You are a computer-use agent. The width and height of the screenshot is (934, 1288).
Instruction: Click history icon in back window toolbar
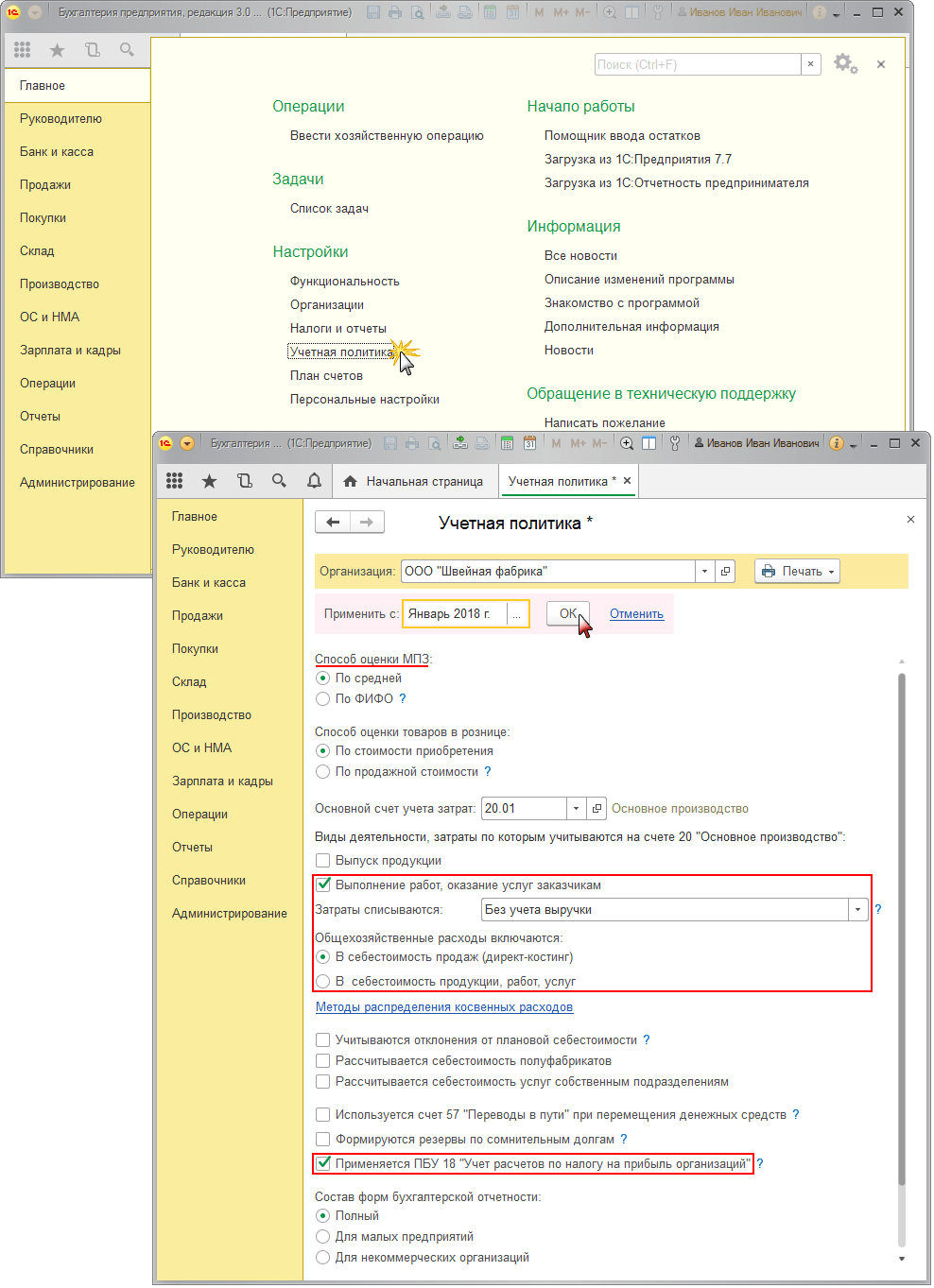[92, 50]
